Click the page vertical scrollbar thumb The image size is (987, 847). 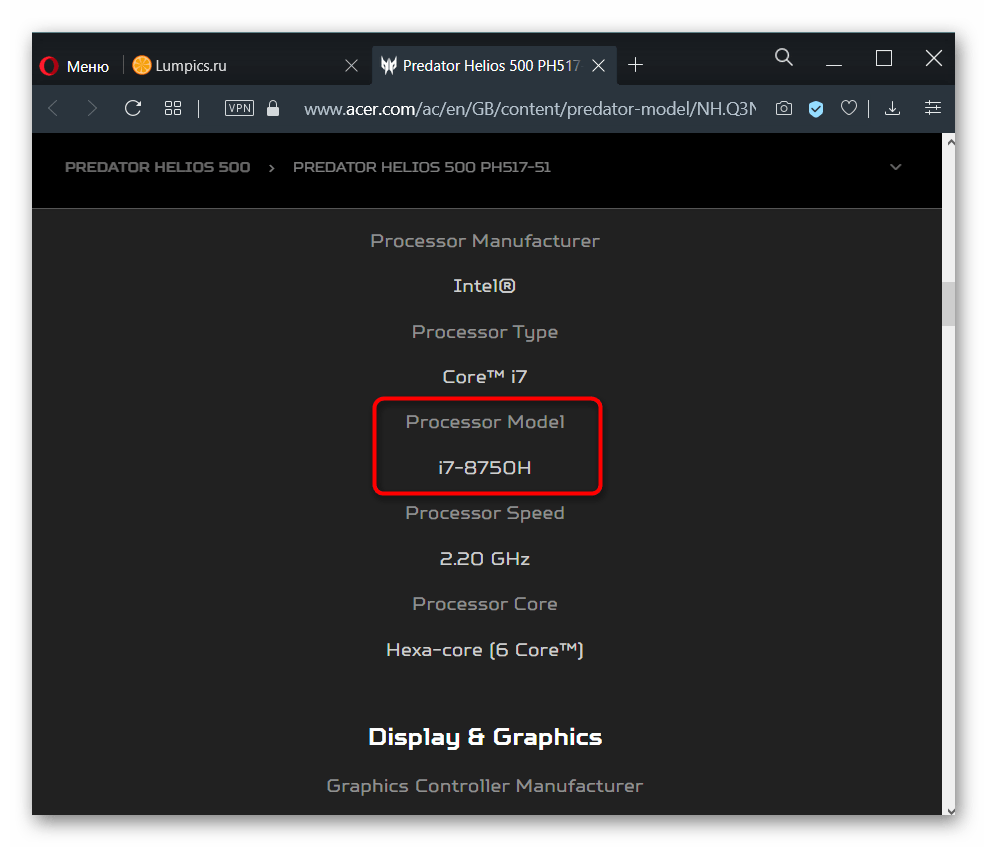coord(948,304)
